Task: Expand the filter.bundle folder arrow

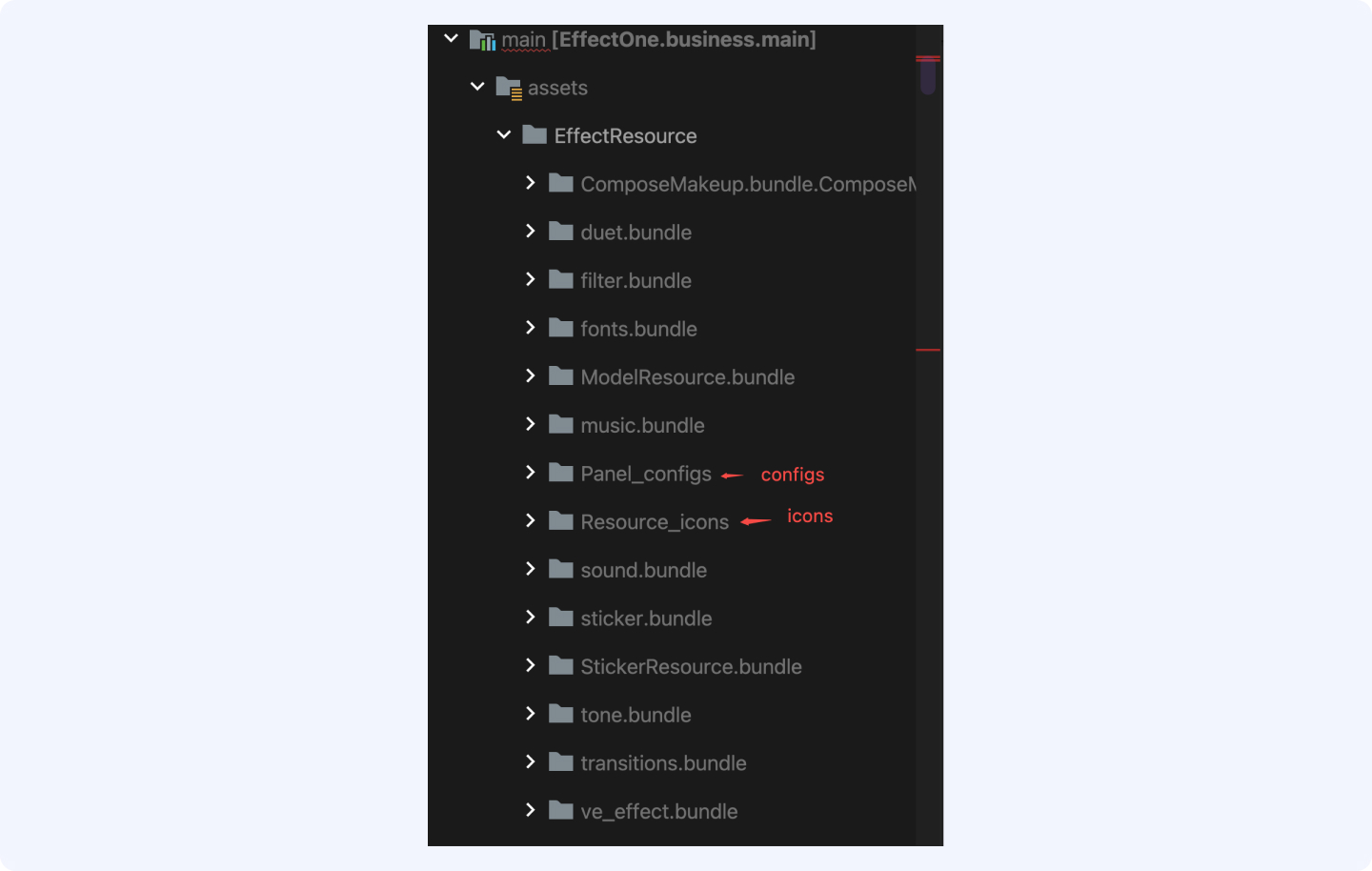Action: pos(531,279)
